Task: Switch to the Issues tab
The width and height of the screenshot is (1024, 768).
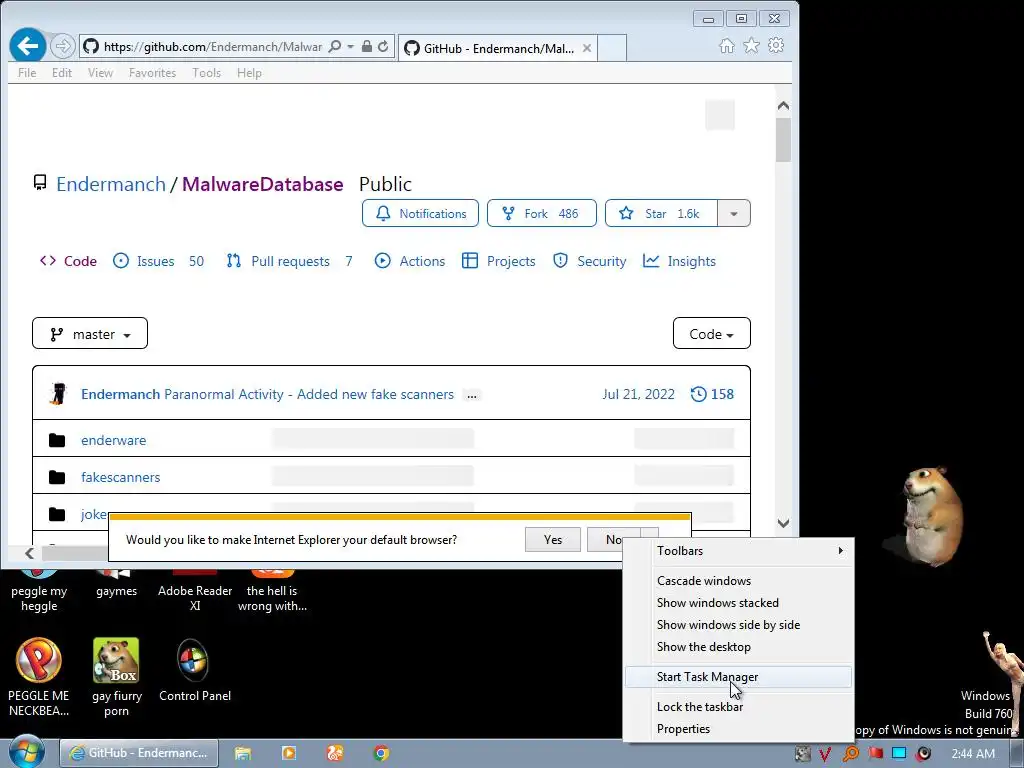Action: tap(158, 261)
